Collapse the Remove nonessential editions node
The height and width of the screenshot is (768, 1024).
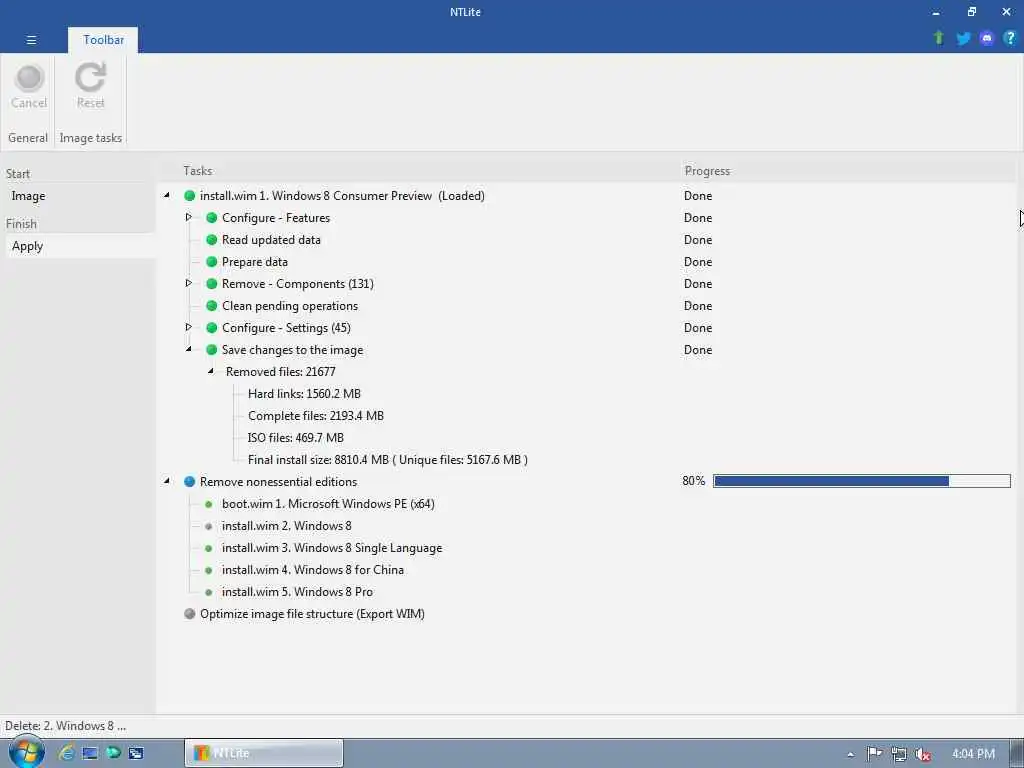coord(167,481)
